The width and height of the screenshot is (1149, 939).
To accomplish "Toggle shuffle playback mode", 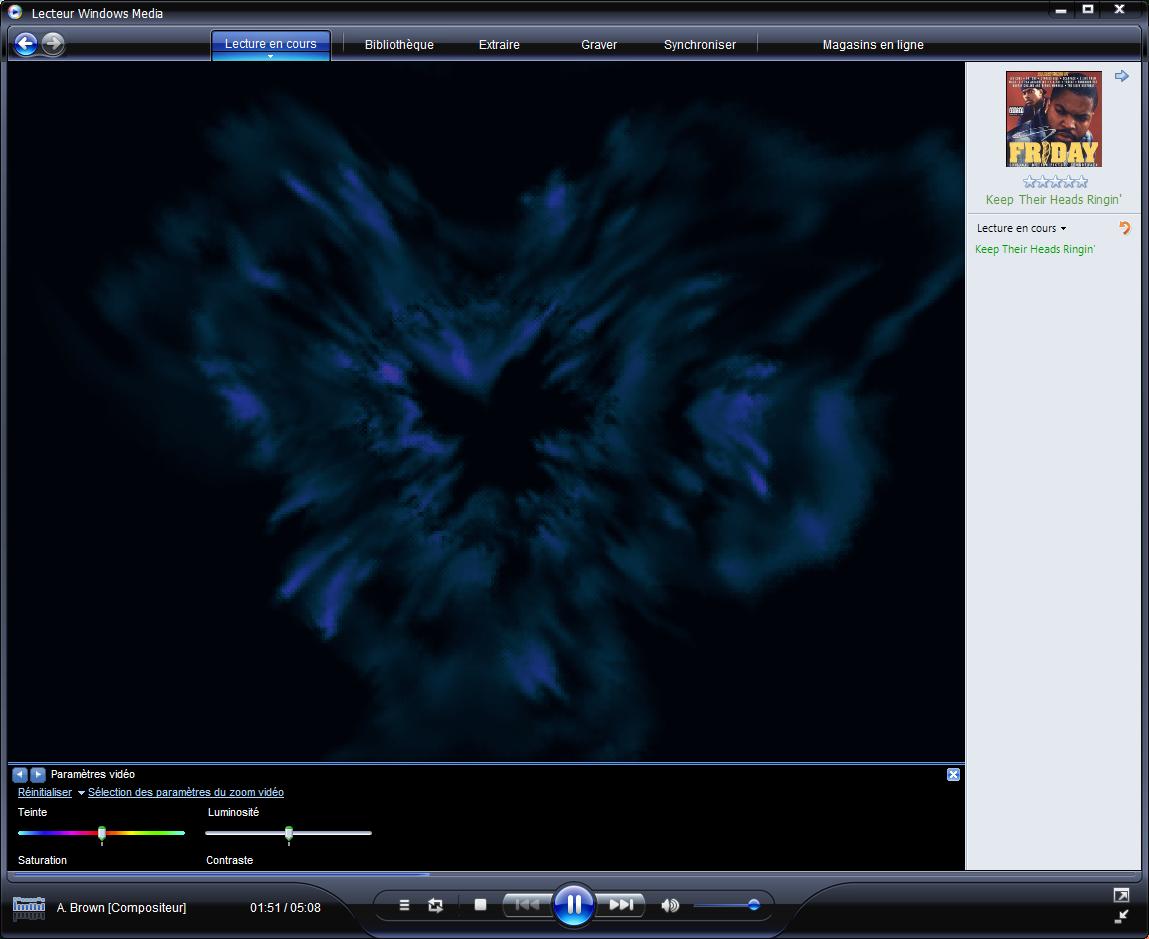I will 404,905.
